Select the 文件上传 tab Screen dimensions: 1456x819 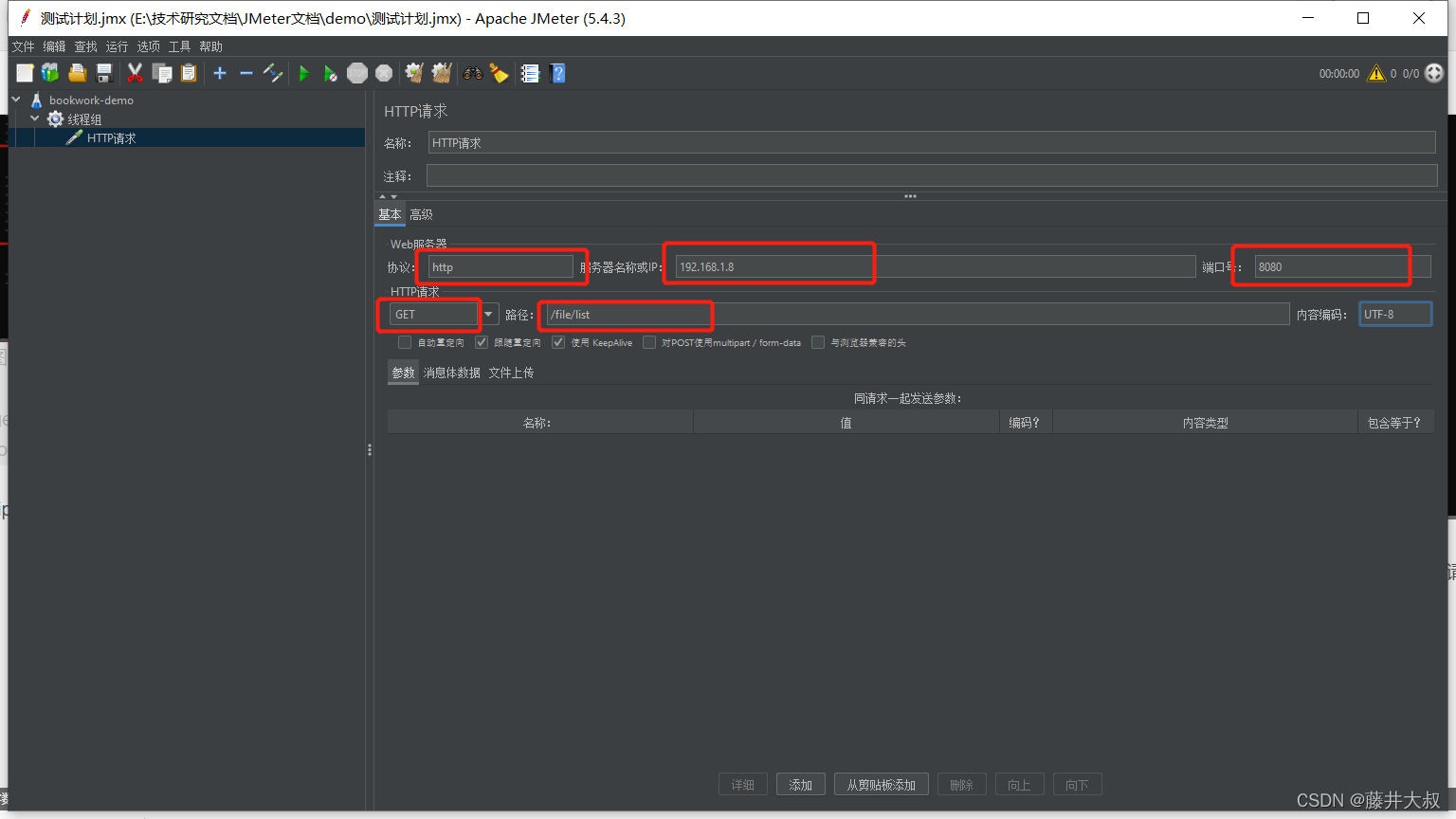pos(511,373)
